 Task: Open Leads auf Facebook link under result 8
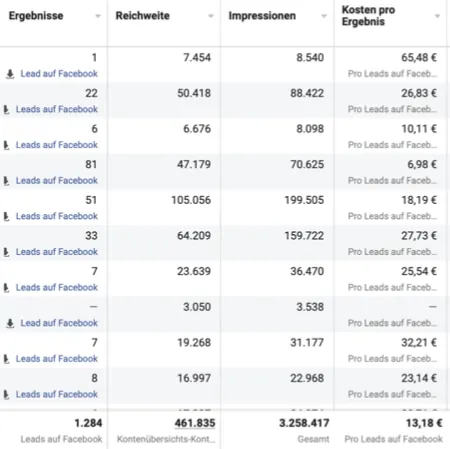coord(57,394)
